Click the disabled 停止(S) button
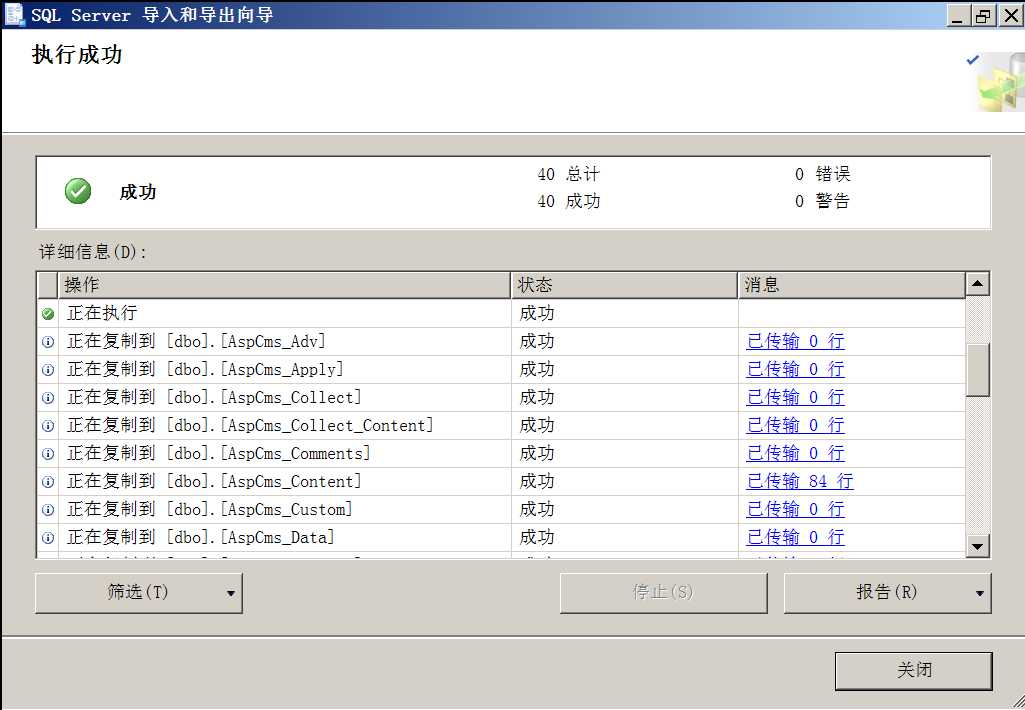Image resolution: width=1025 pixels, height=710 pixels. [664, 593]
